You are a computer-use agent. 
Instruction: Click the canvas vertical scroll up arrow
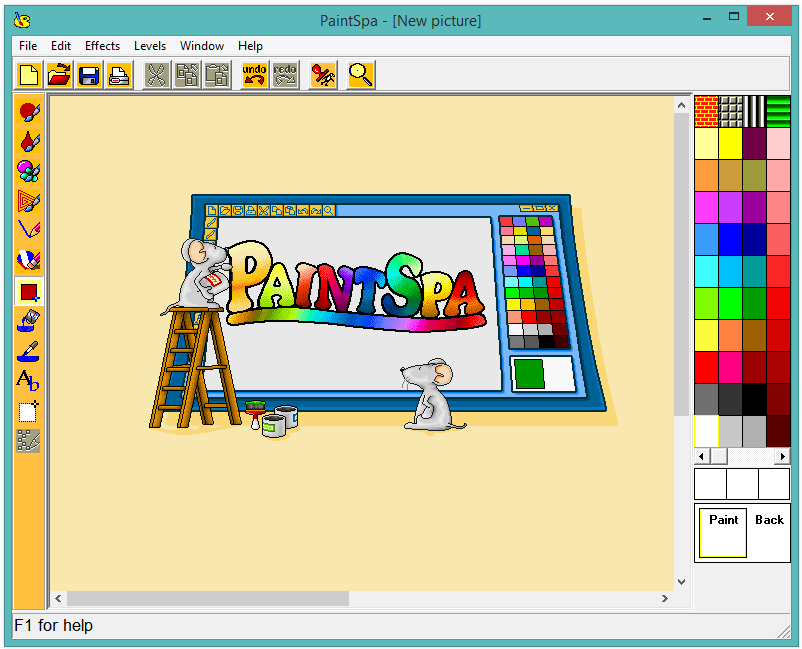click(681, 105)
